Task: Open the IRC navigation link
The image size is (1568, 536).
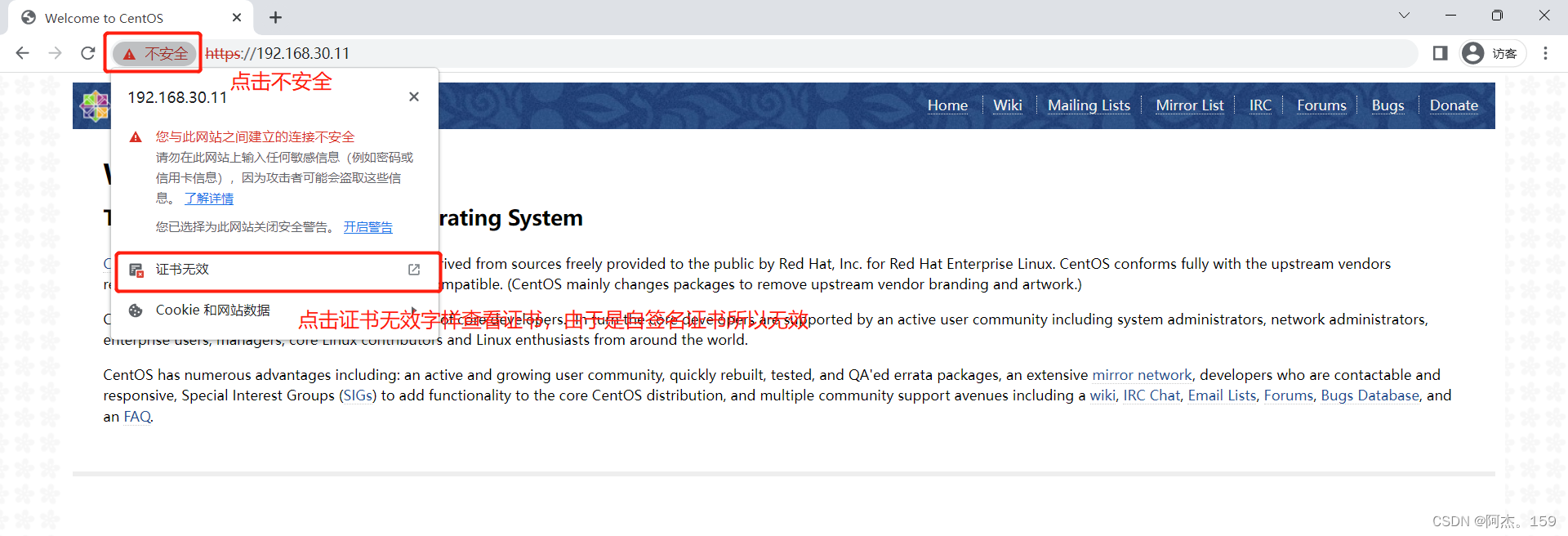Action: click(x=1260, y=105)
